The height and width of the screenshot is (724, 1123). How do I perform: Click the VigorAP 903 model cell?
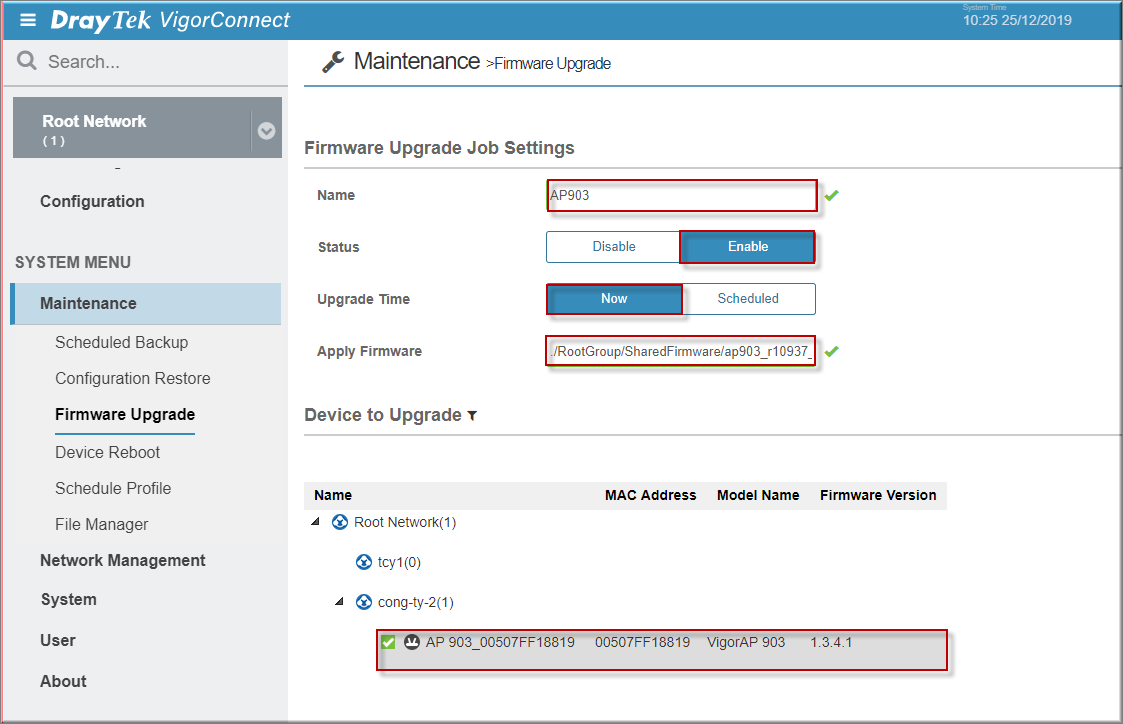point(746,642)
